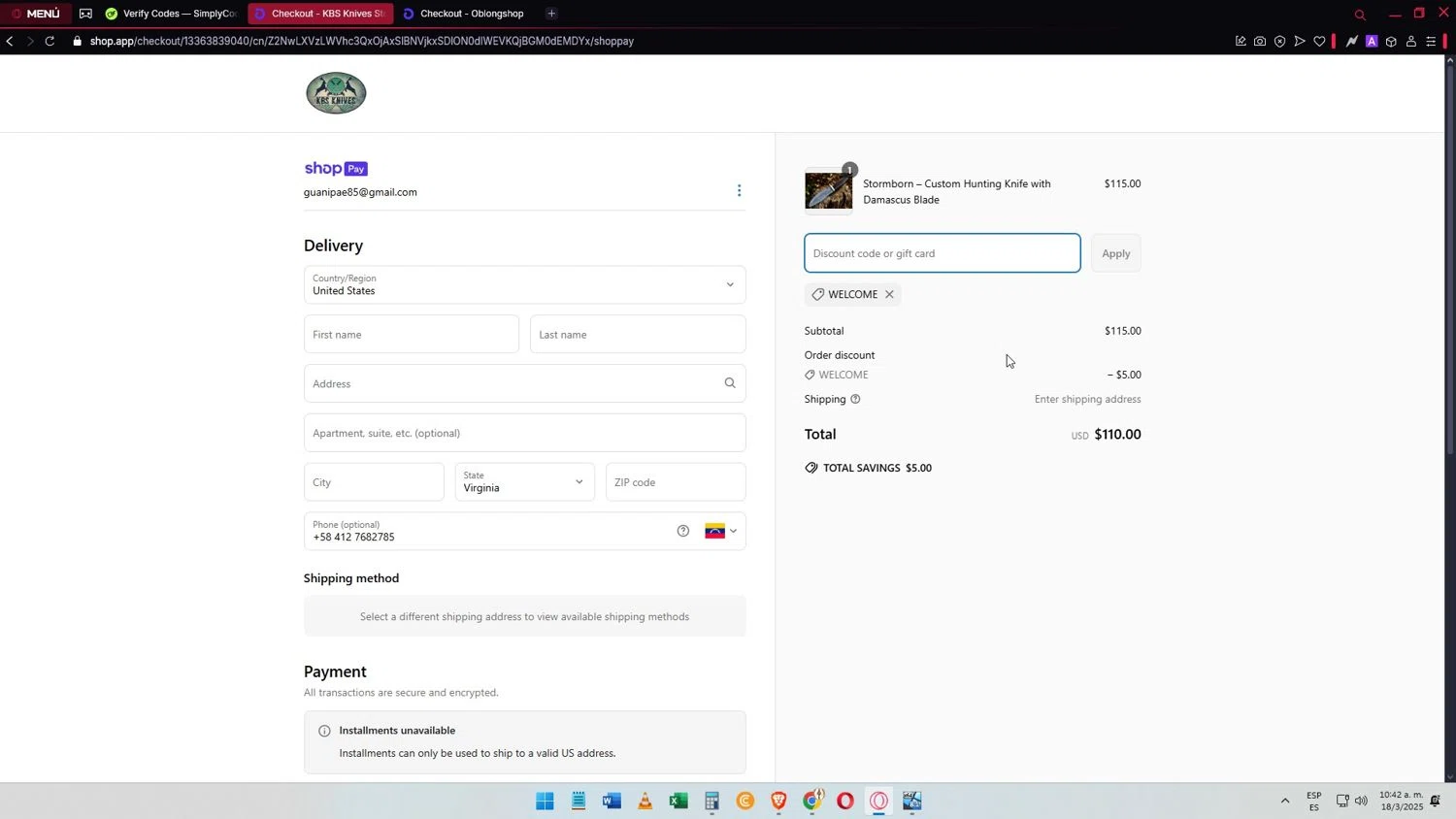The image size is (1456, 819).
Task: Take a snapshot with the camera icon
Action: tap(1260, 41)
